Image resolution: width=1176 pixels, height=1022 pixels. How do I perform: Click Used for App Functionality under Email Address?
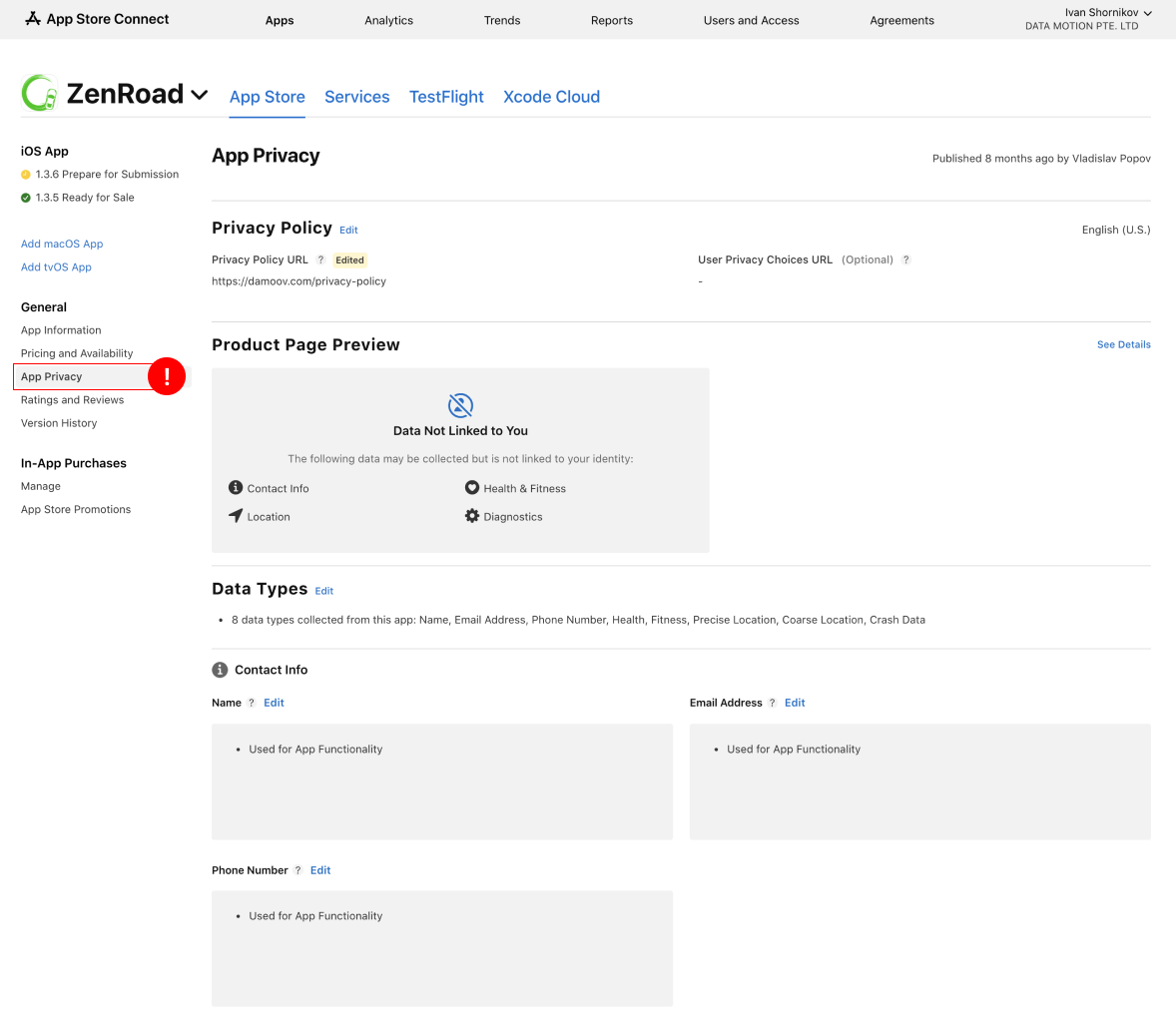click(x=794, y=750)
